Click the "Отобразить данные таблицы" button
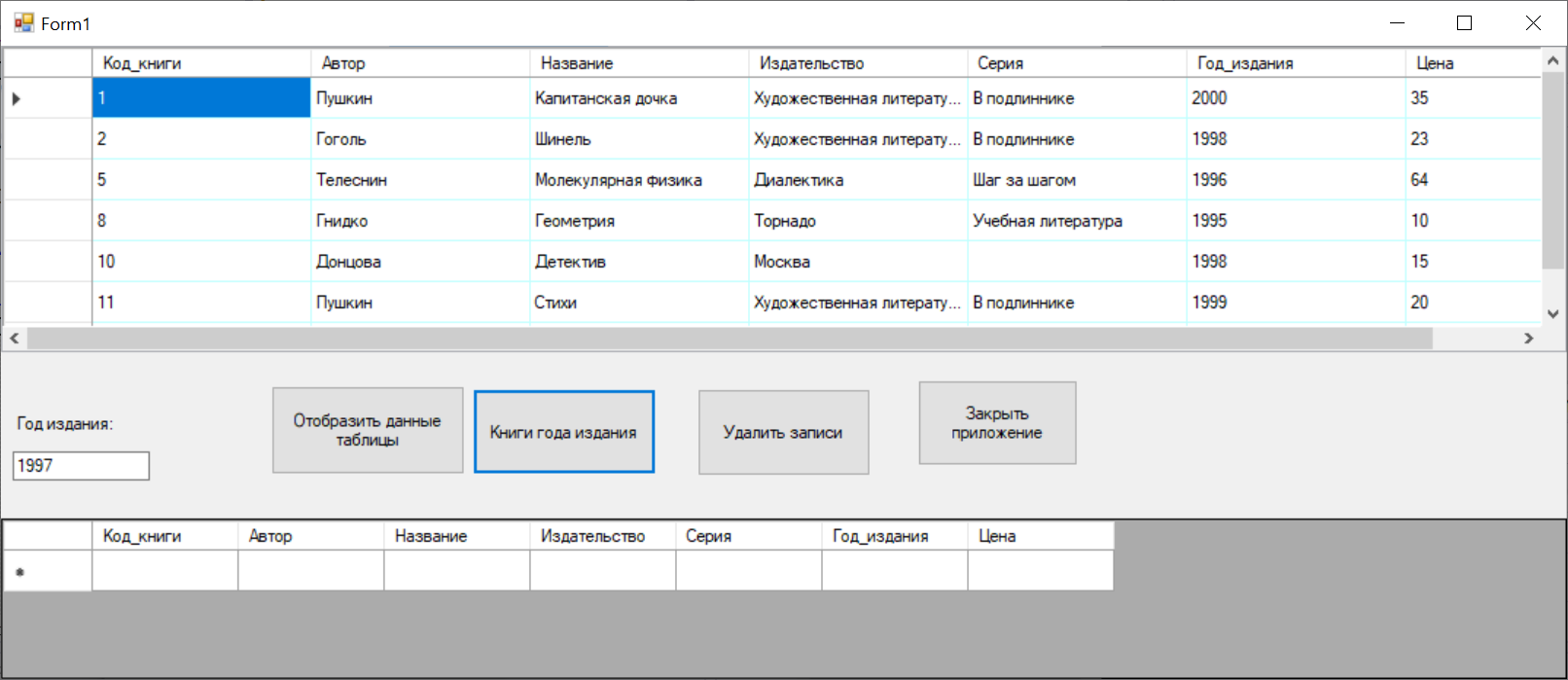This screenshot has width=1568, height=680. click(x=368, y=430)
